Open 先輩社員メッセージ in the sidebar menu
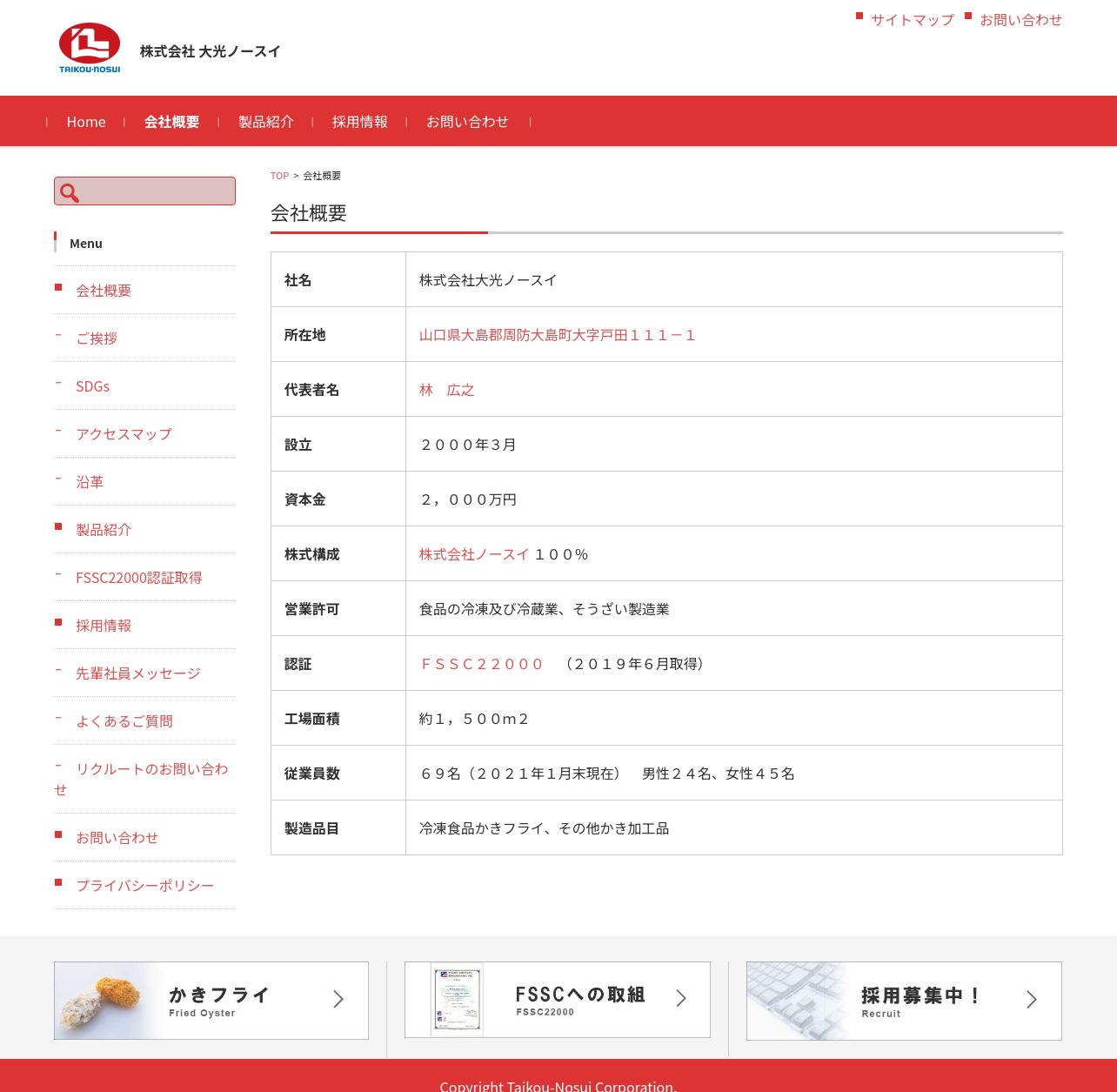This screenshot has width=1117, height=1092. (138, 673)
